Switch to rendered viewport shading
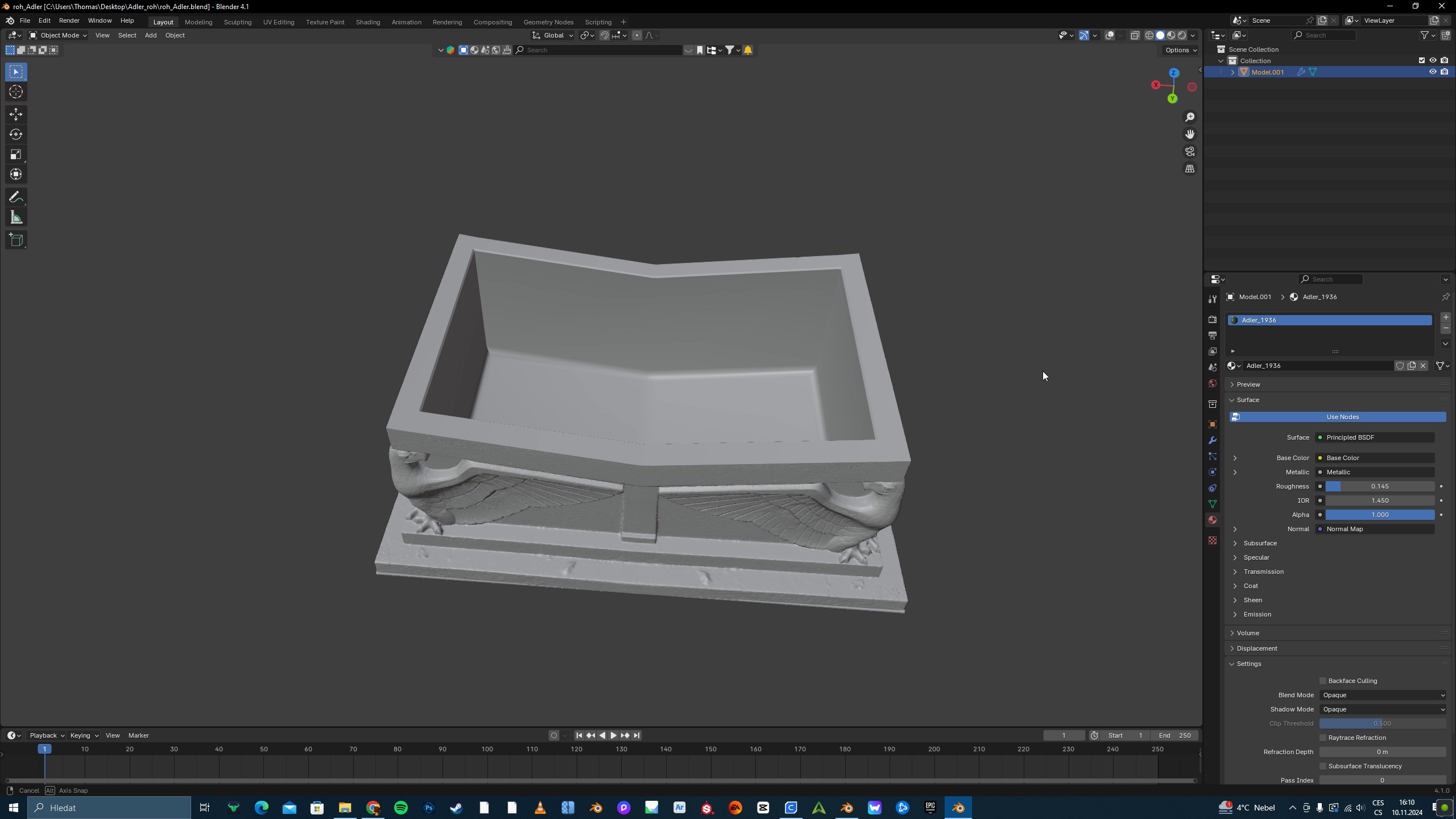1456x819 pixels. click(x=1182, y=35)
